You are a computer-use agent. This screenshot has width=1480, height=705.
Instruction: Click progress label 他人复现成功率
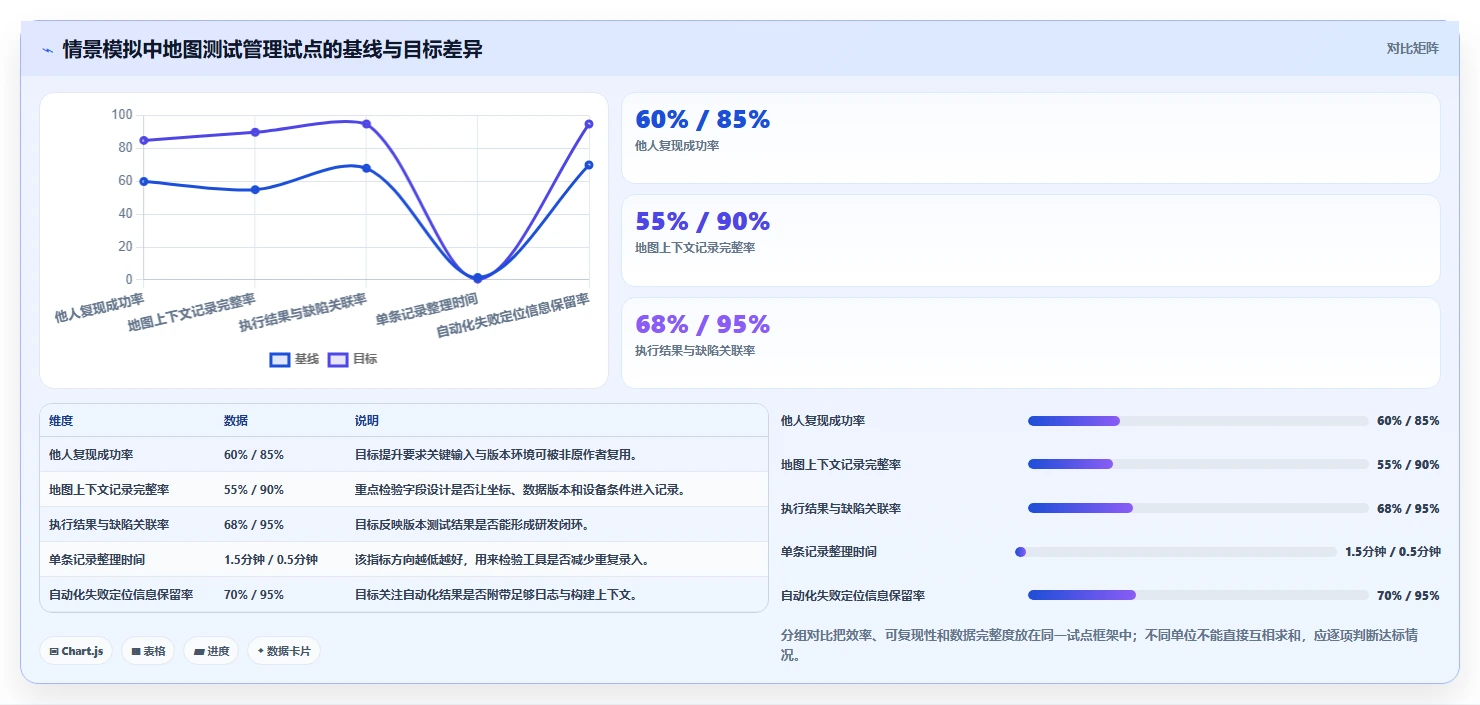coord(823,421)
